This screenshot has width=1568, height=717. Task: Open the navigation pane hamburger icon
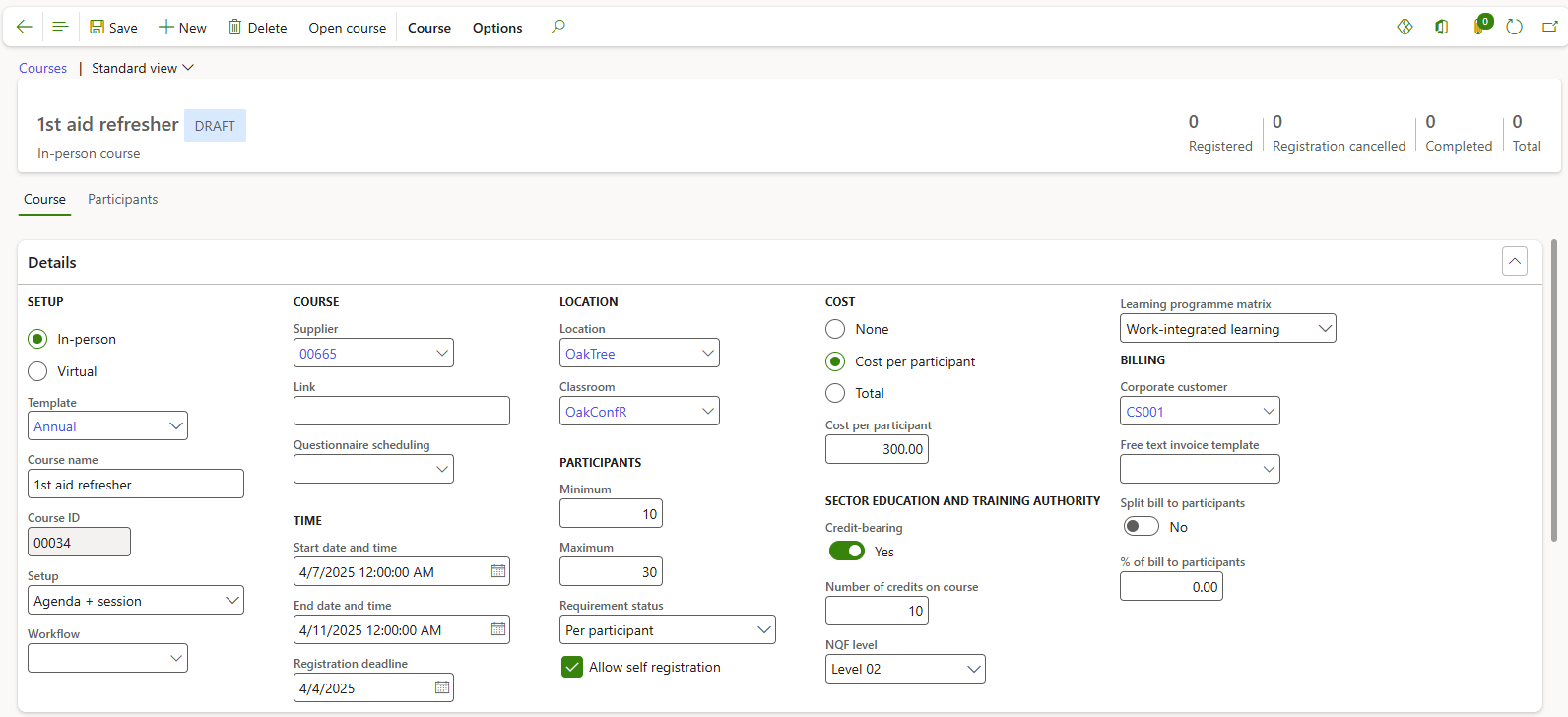click(60, 27)
